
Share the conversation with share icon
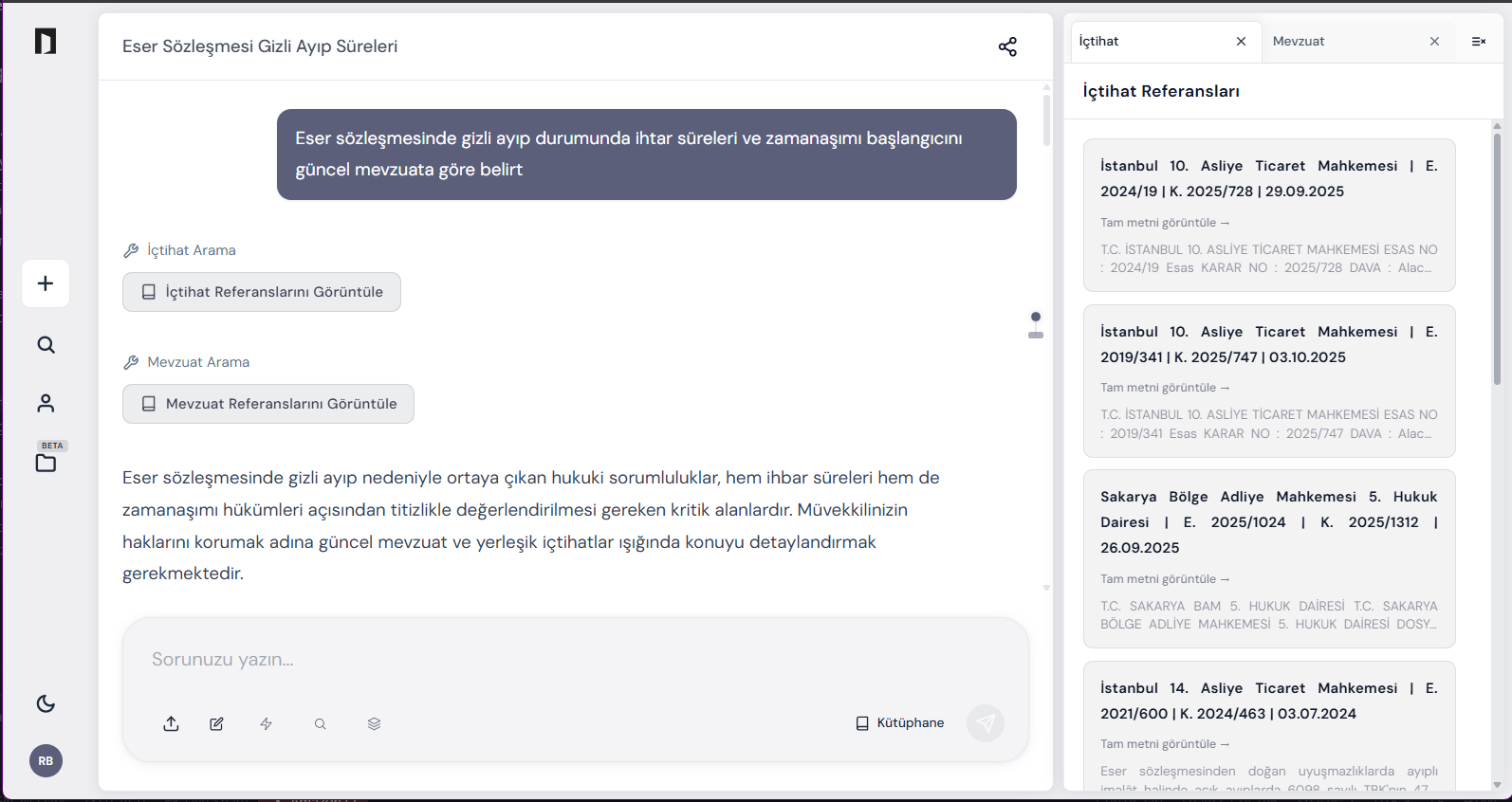[x=1007, y=46]
